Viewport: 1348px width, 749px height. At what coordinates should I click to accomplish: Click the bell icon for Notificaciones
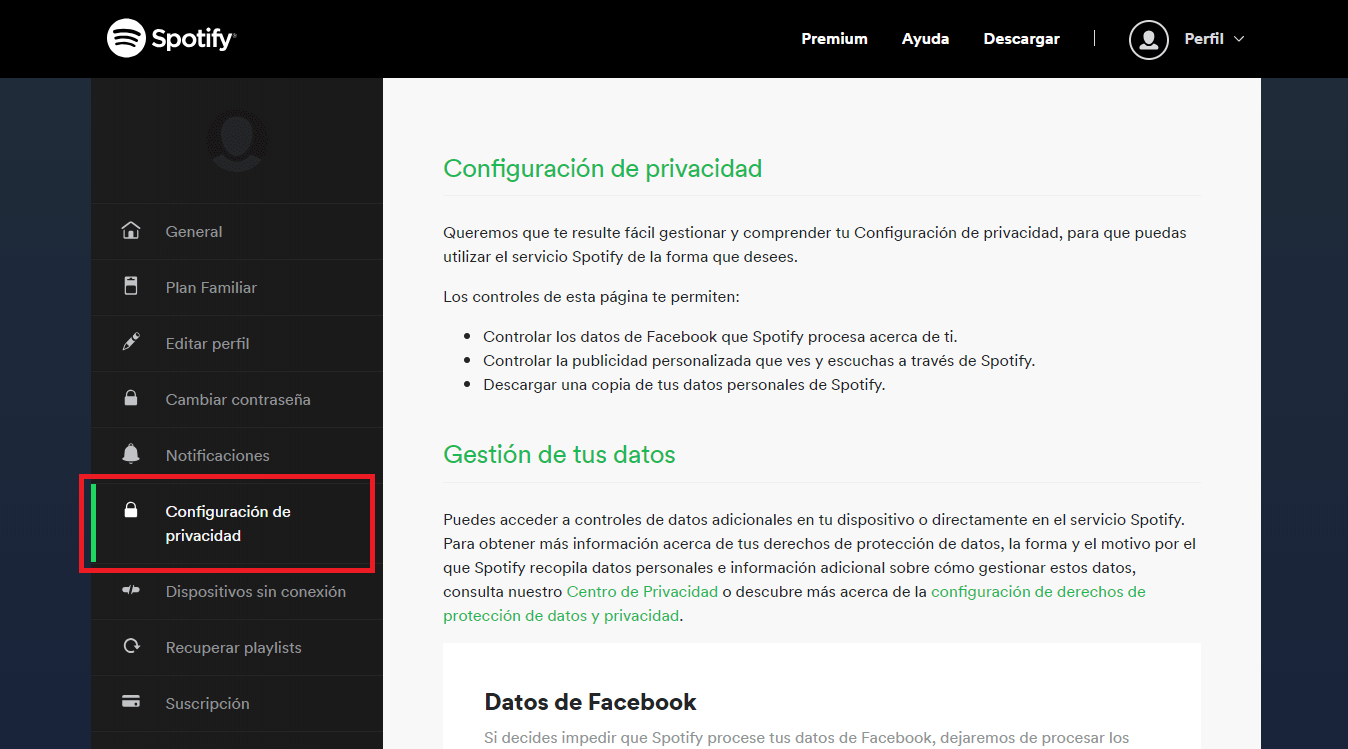131,454
